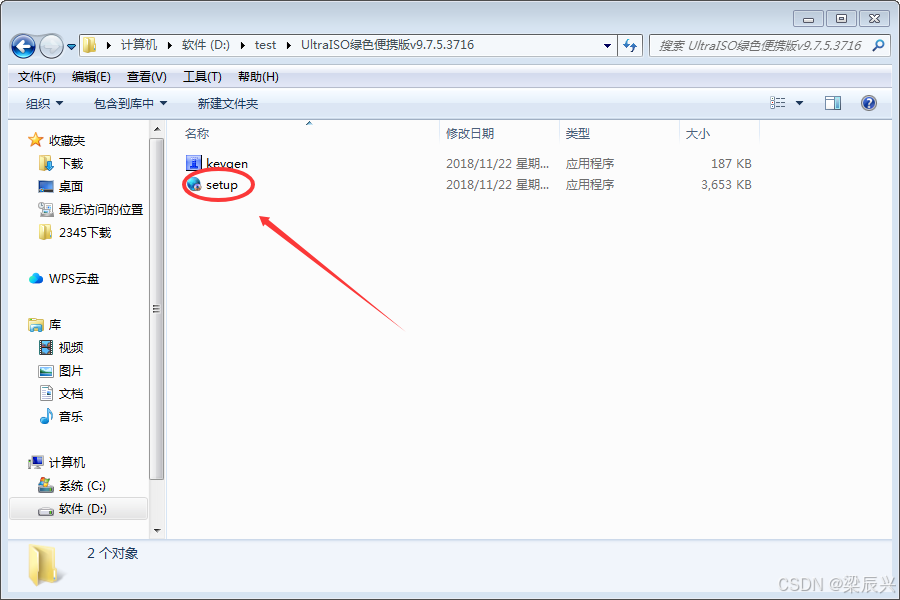This screenshot has height=600, width=900.
Task: Open 收藏夹 in navigation pane
Action: 67,141
